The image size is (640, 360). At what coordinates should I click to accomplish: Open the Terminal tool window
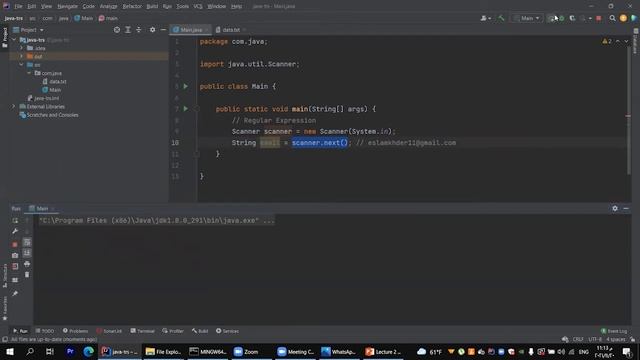142,331
